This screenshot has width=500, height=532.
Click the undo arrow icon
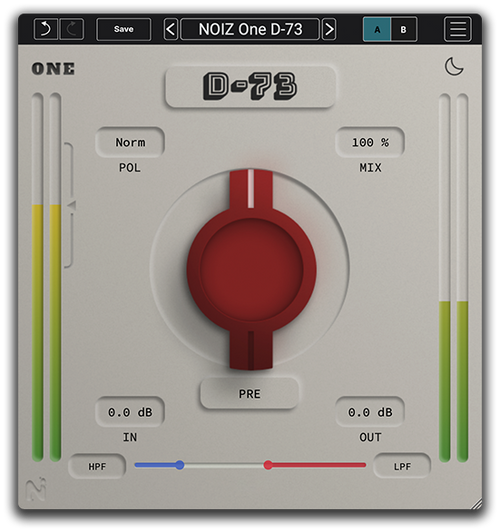click(x=46, y=29)
